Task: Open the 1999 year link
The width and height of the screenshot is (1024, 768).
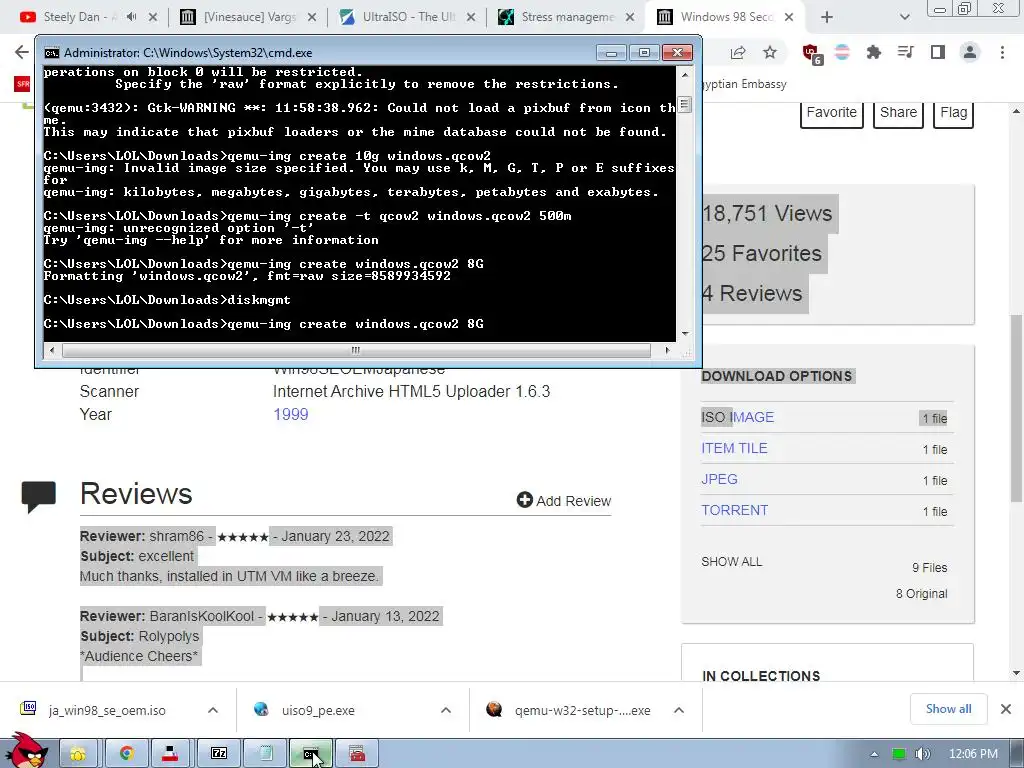Action: pos(291,415)
